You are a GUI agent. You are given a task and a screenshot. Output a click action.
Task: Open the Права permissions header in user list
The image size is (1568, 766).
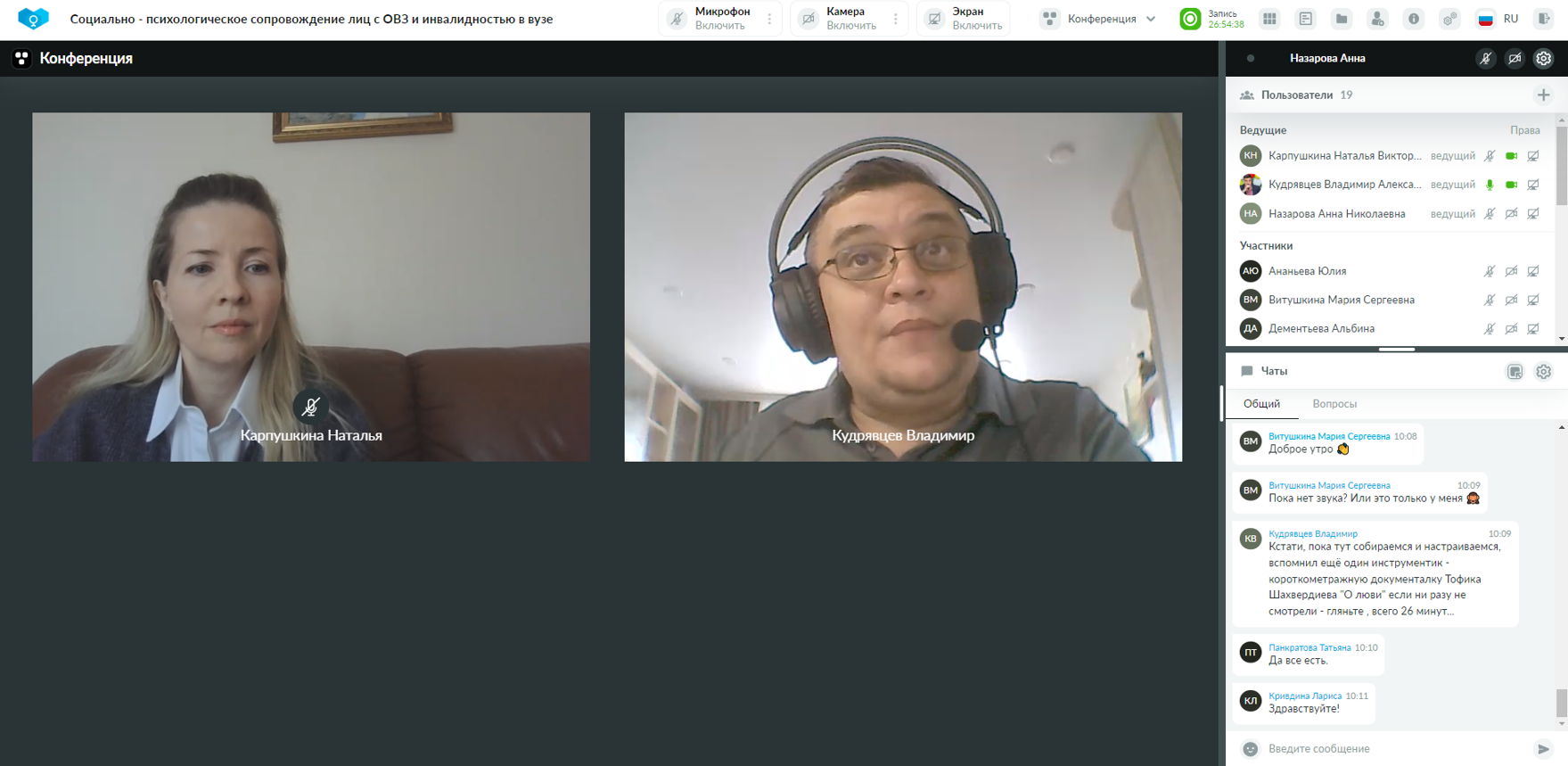(x=1524, y=130)
